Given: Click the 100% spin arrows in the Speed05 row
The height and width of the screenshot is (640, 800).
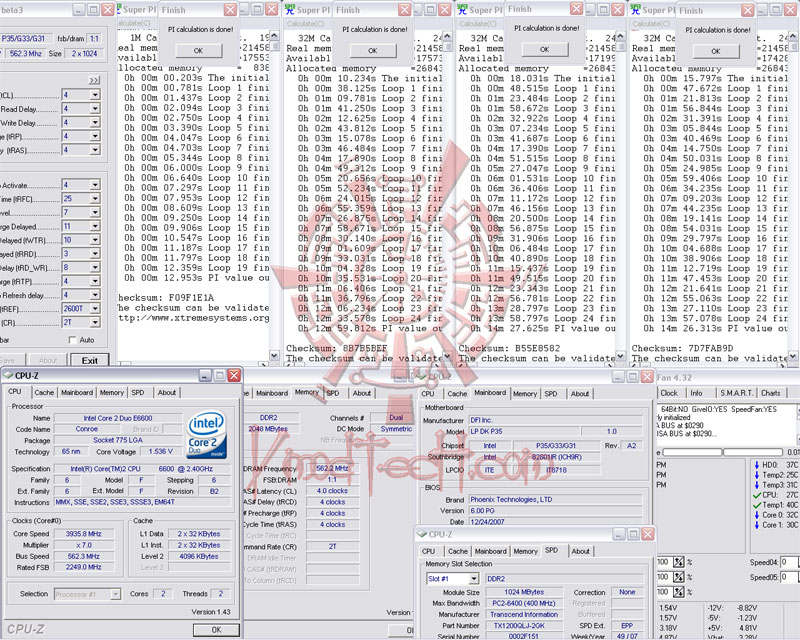Looking at the screenshot, I should [678, 577].
